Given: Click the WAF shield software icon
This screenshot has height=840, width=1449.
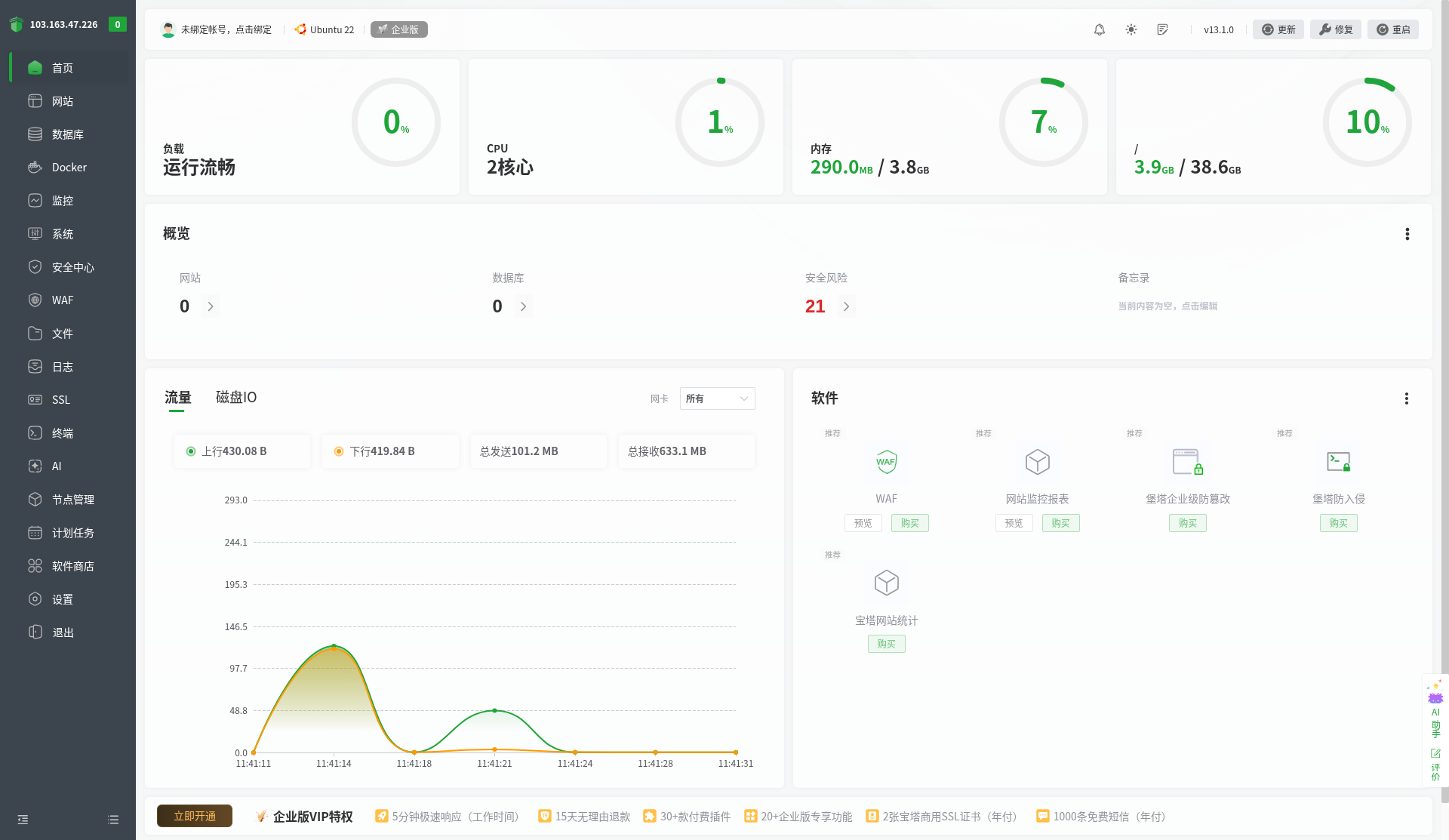Looking at the screenshot, I should pos(887,462).
